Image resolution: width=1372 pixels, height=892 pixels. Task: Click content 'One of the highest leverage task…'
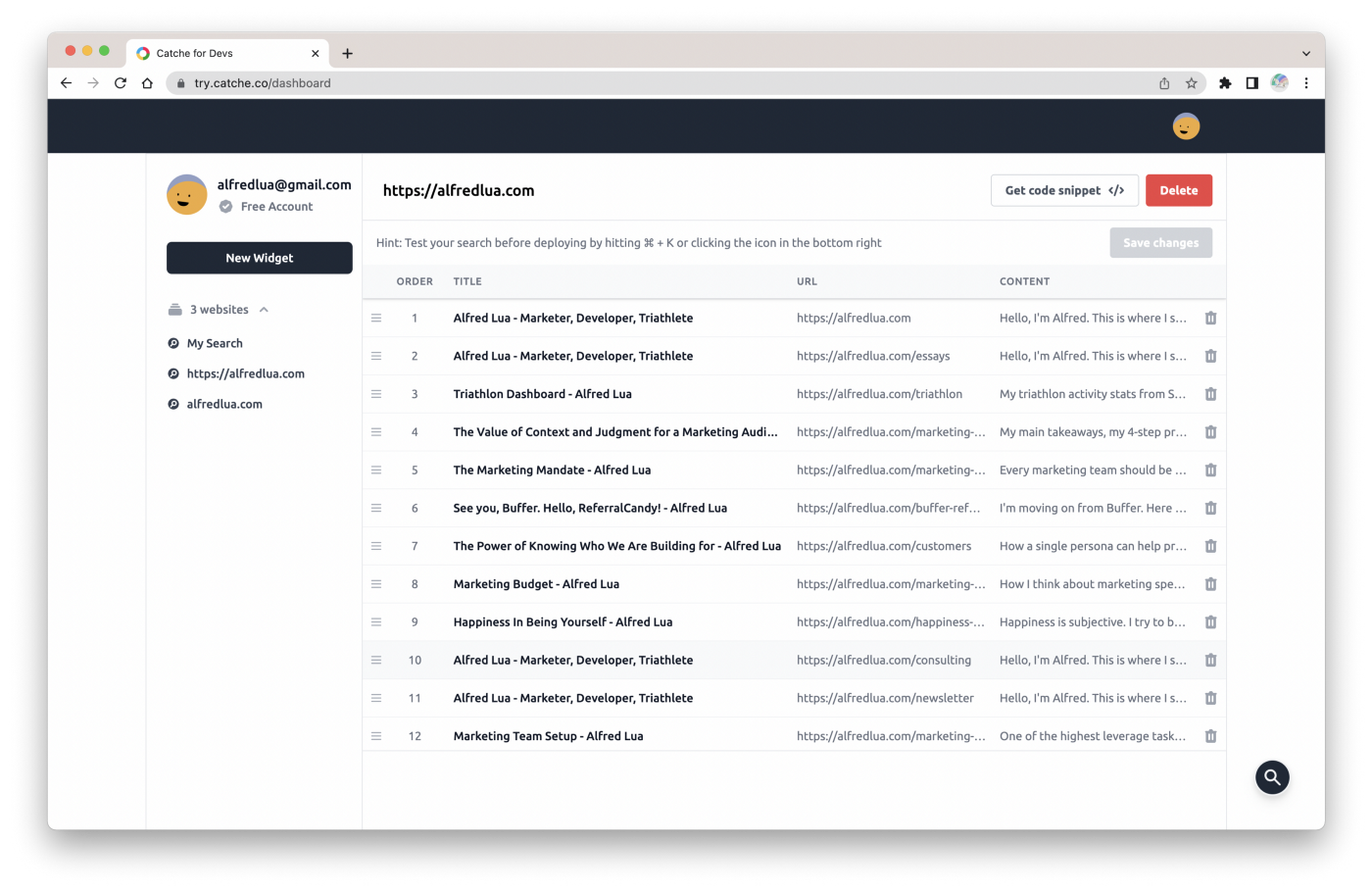(x=1093, y=736)
